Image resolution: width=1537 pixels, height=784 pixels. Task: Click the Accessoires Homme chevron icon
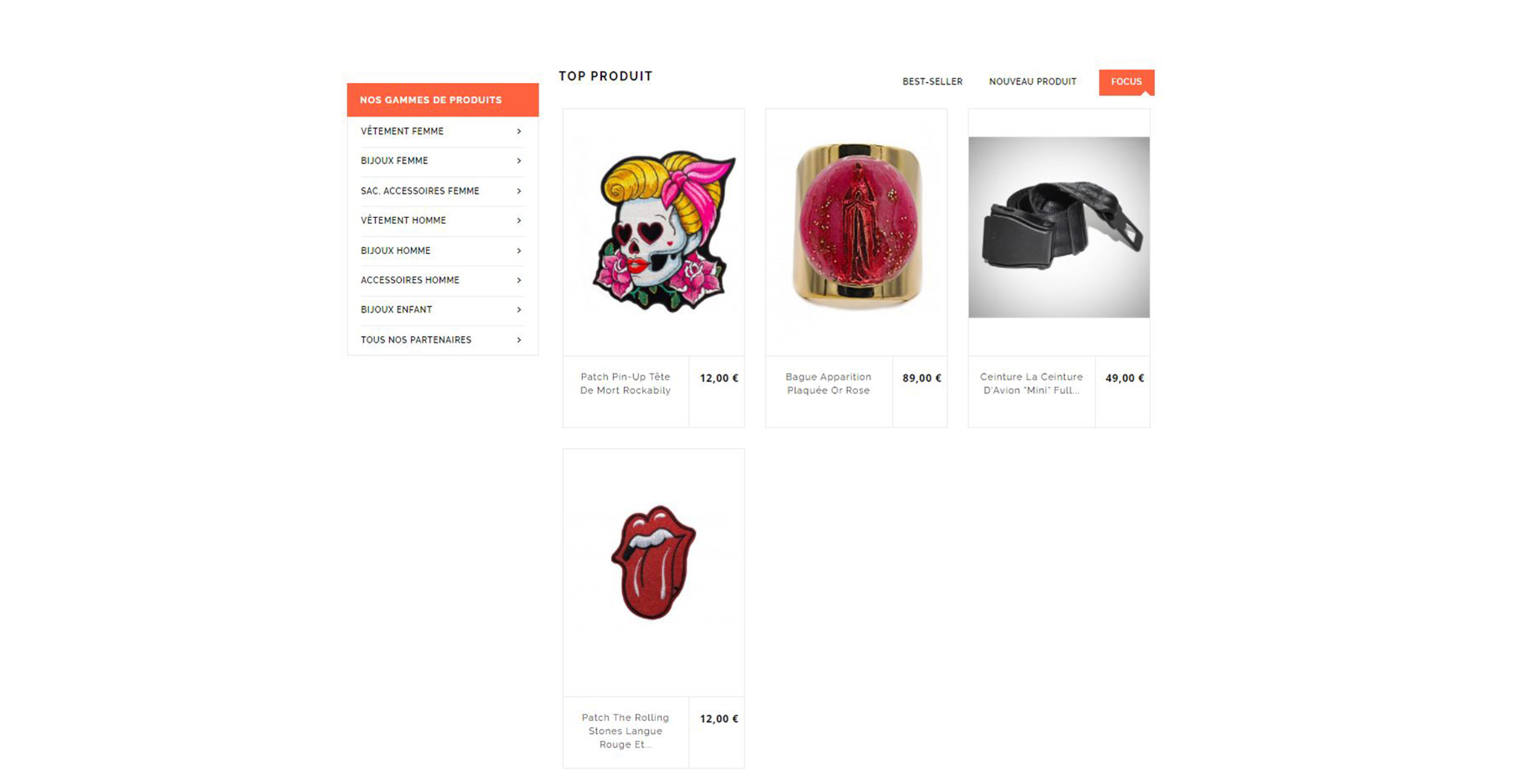pyautogui.click(x=519, y=280)
